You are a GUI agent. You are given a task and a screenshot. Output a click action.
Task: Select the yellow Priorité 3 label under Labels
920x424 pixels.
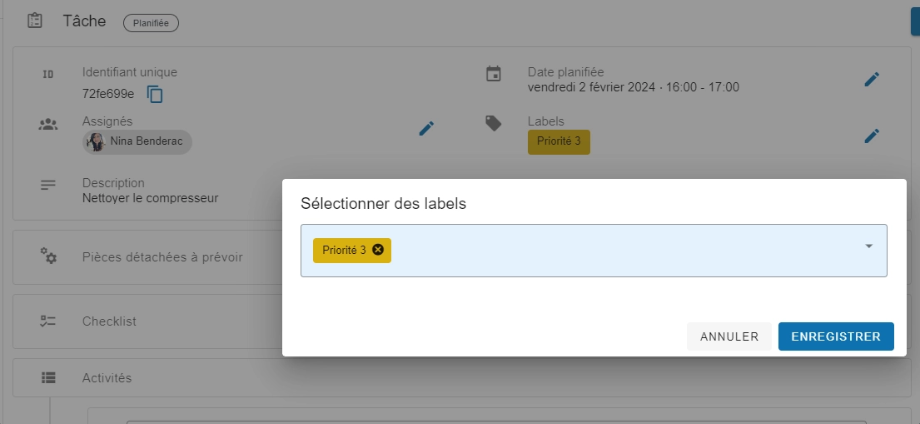[558, 141]
